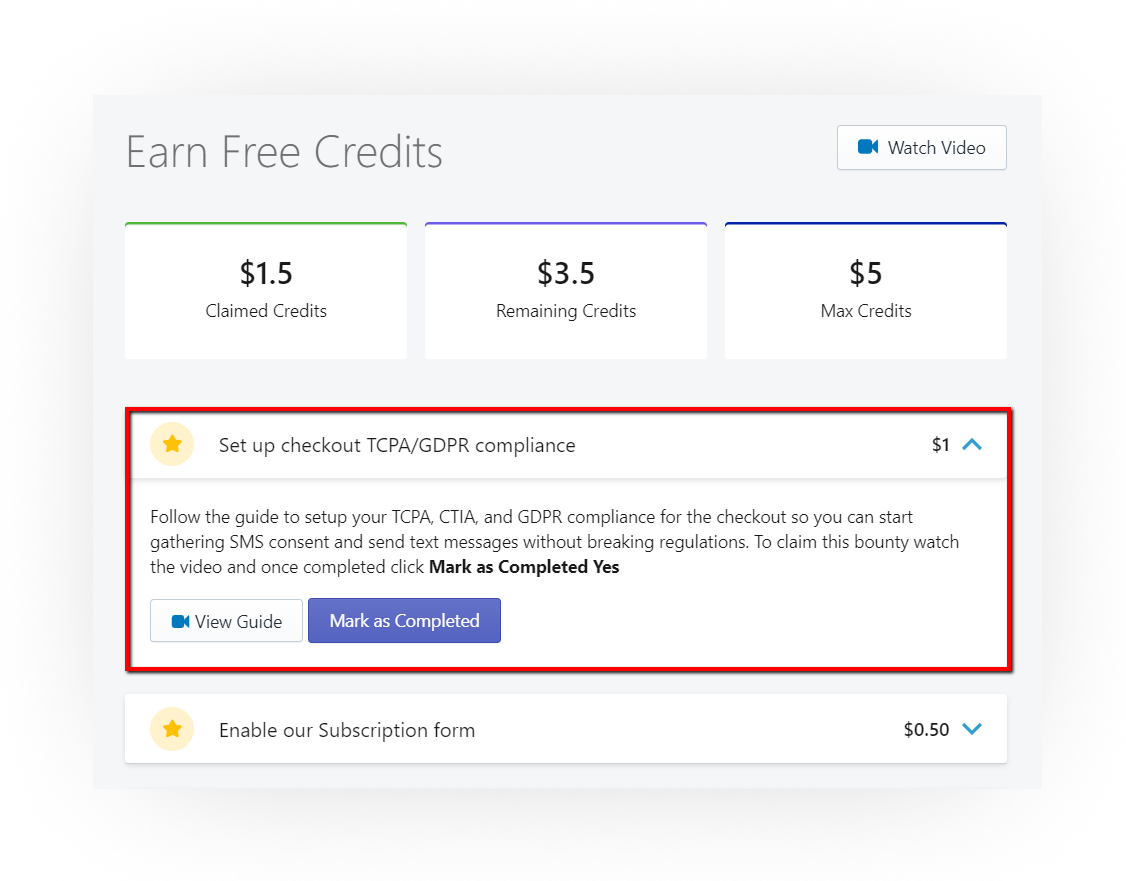Click the Remaining Credits label text

pos(566,311)
